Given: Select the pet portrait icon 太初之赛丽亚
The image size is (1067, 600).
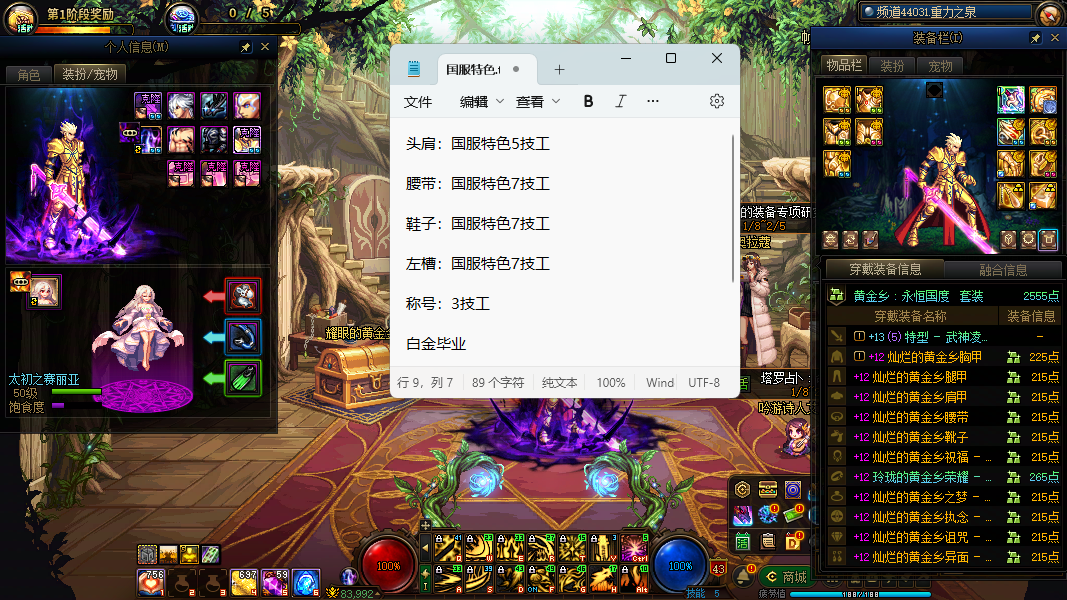Looking at the screenshot, I should click(x=44, y=291).
